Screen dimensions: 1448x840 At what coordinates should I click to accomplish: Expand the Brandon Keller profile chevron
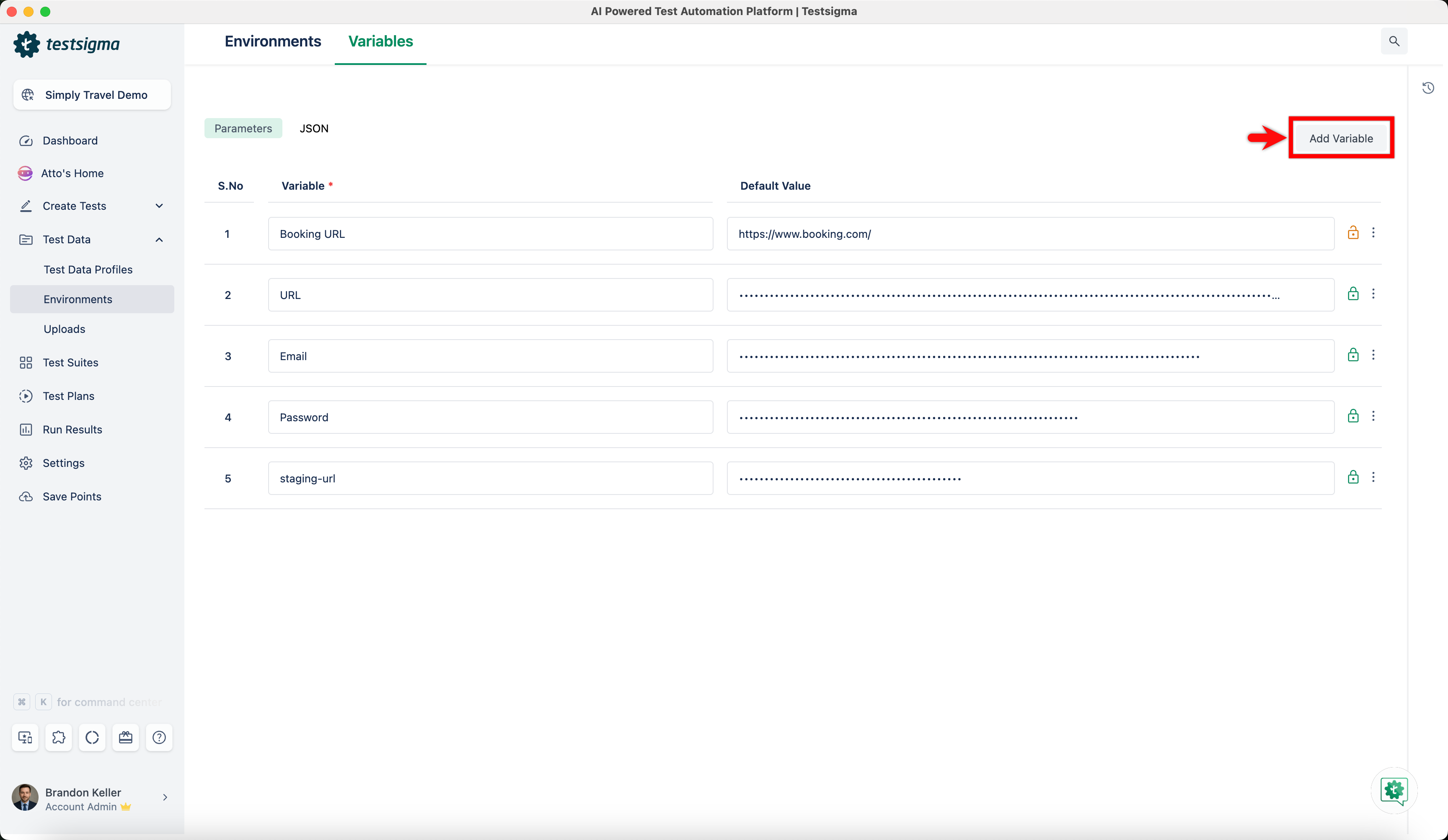pyautogui.click(x=165, y=797)
